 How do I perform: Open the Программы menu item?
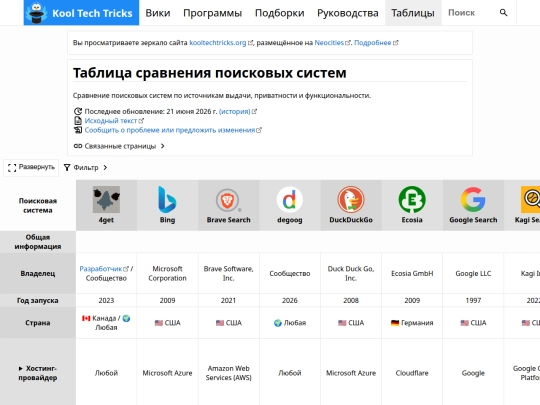pos(212,13)
